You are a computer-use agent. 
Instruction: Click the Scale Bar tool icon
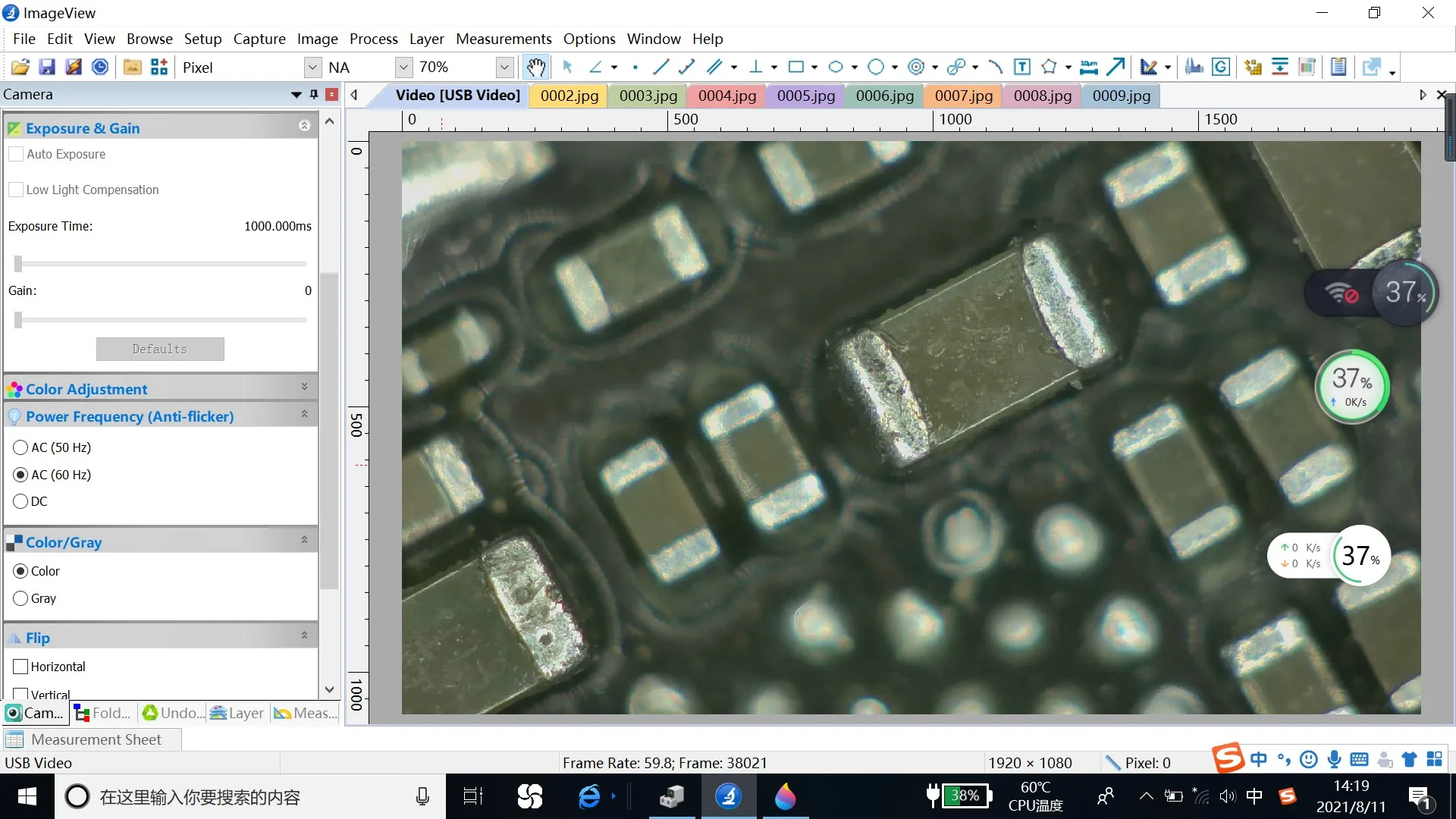(x=1088, y=67)
